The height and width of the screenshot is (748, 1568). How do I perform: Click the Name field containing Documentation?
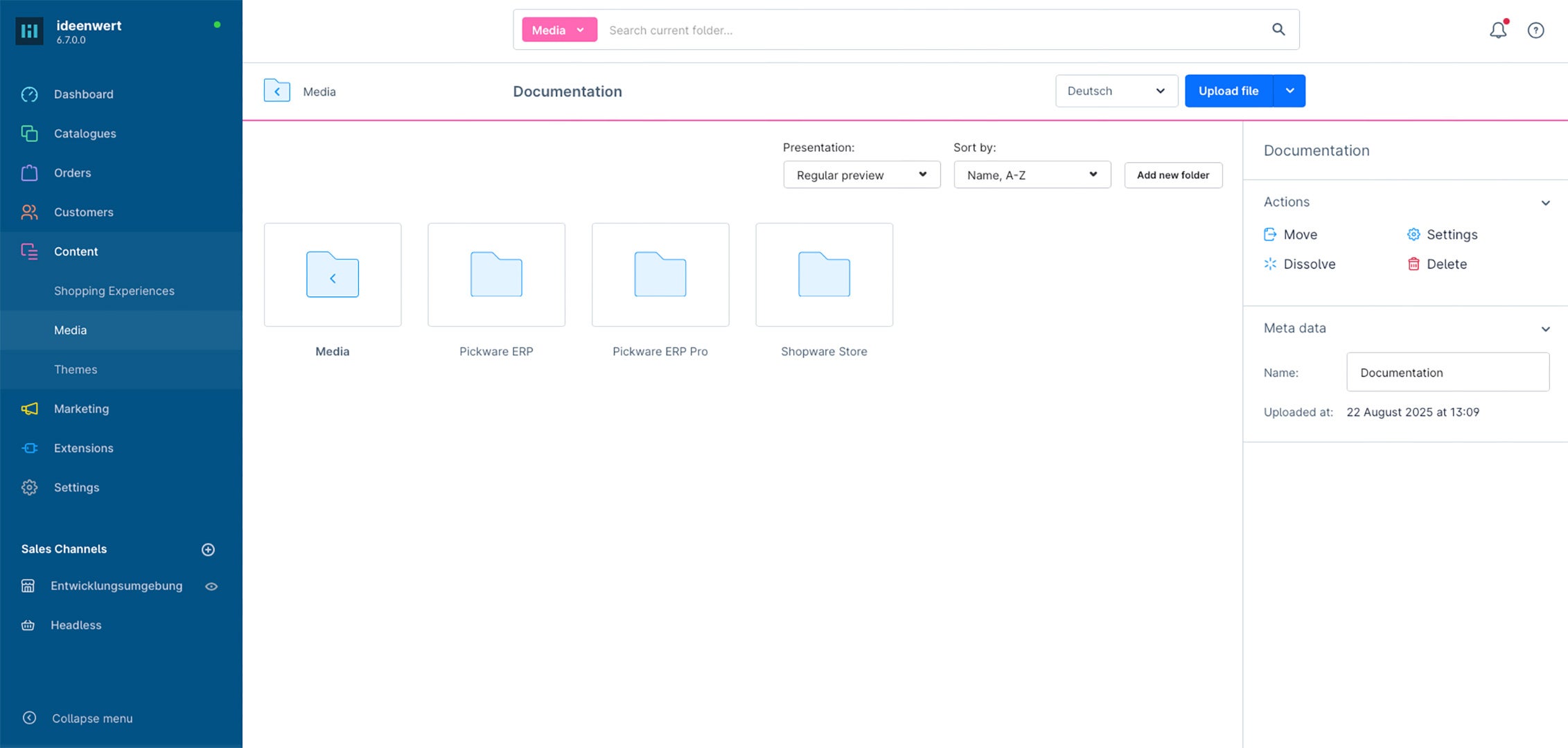[x=1447, y=372]
